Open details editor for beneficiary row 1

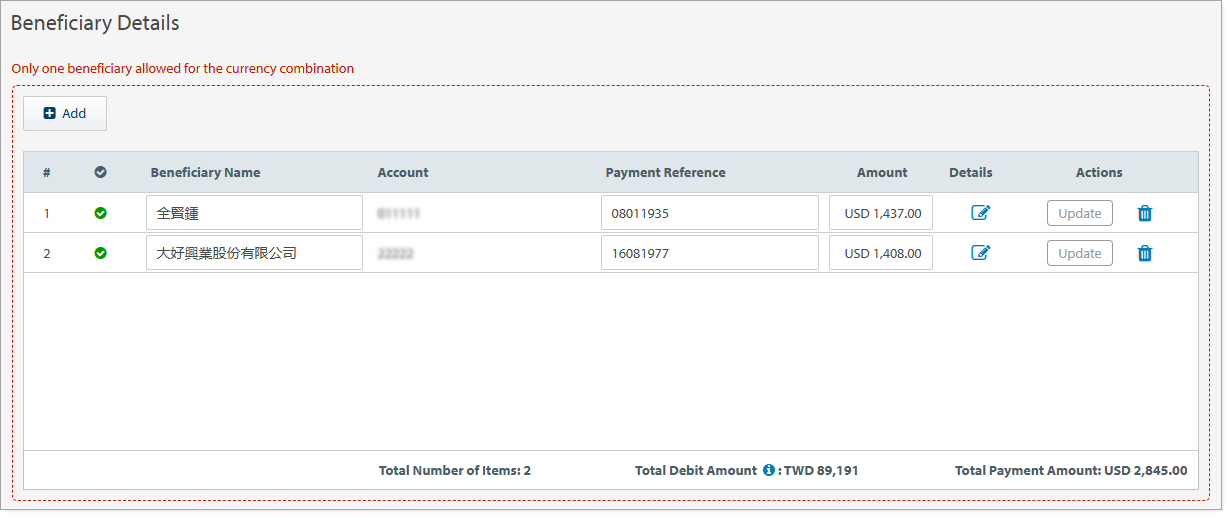980,213
